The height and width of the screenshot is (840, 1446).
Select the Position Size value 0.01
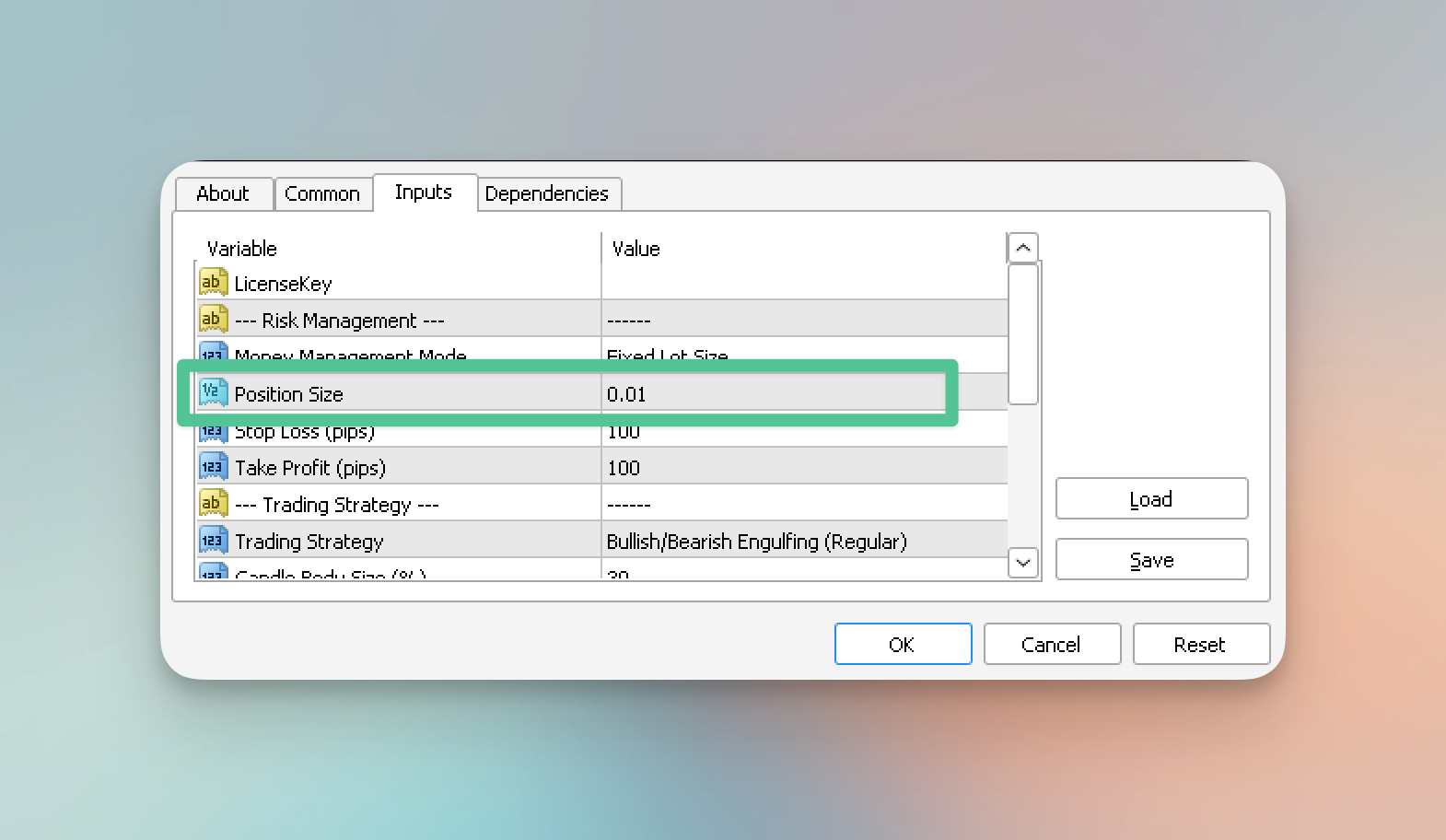coord(626,394)
